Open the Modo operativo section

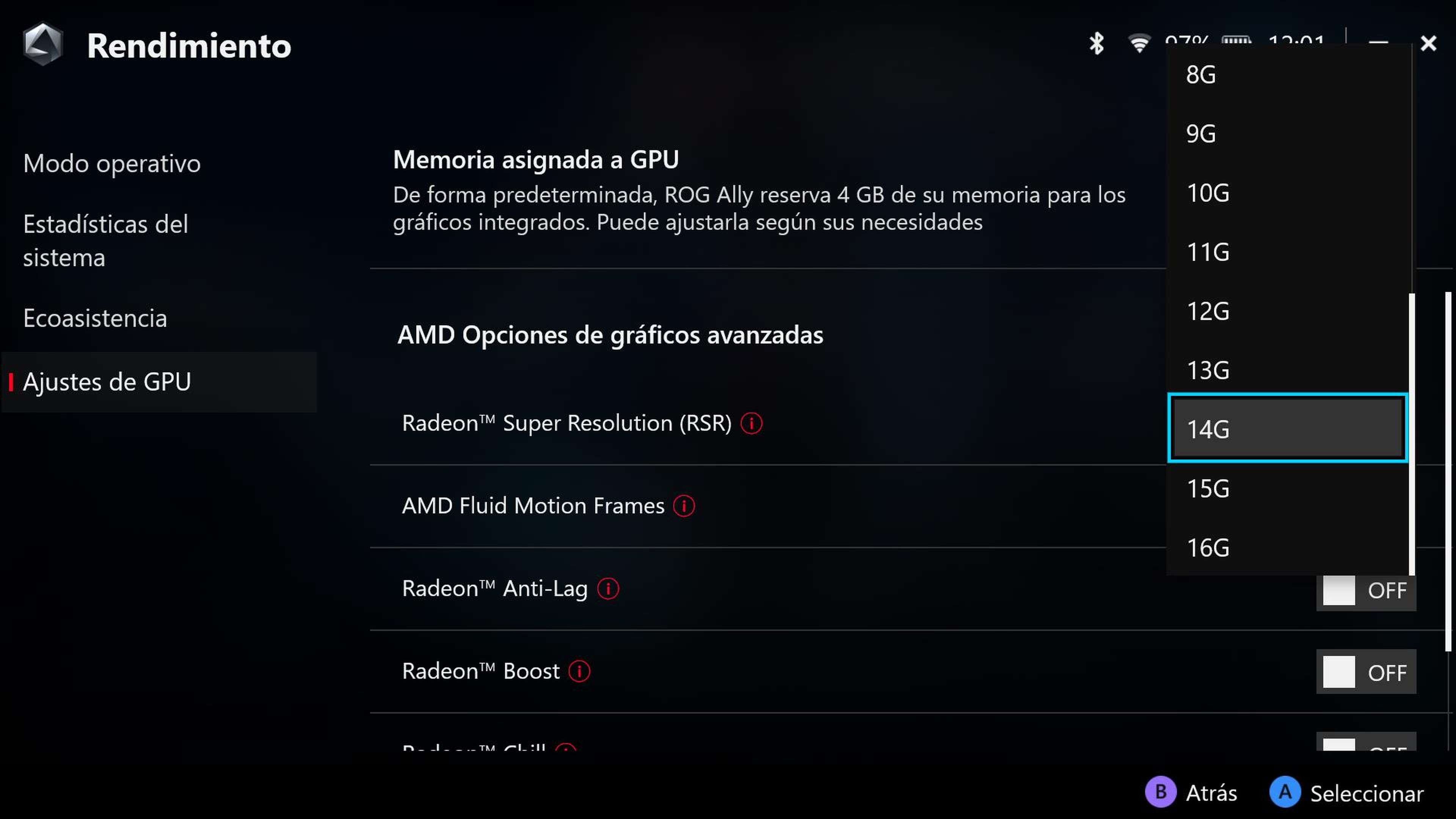point(111,163)
